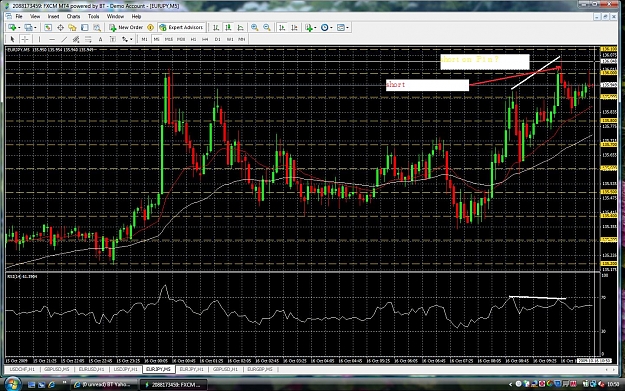Open the Window menu

[x=115, y=16]
